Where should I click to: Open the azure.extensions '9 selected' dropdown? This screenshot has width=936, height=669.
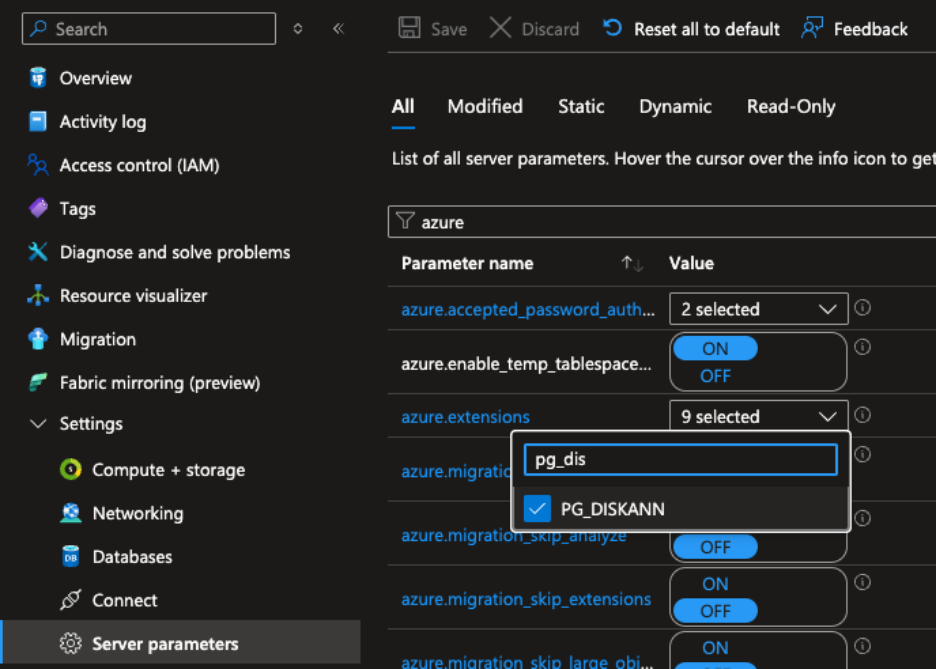coord(758,417)
